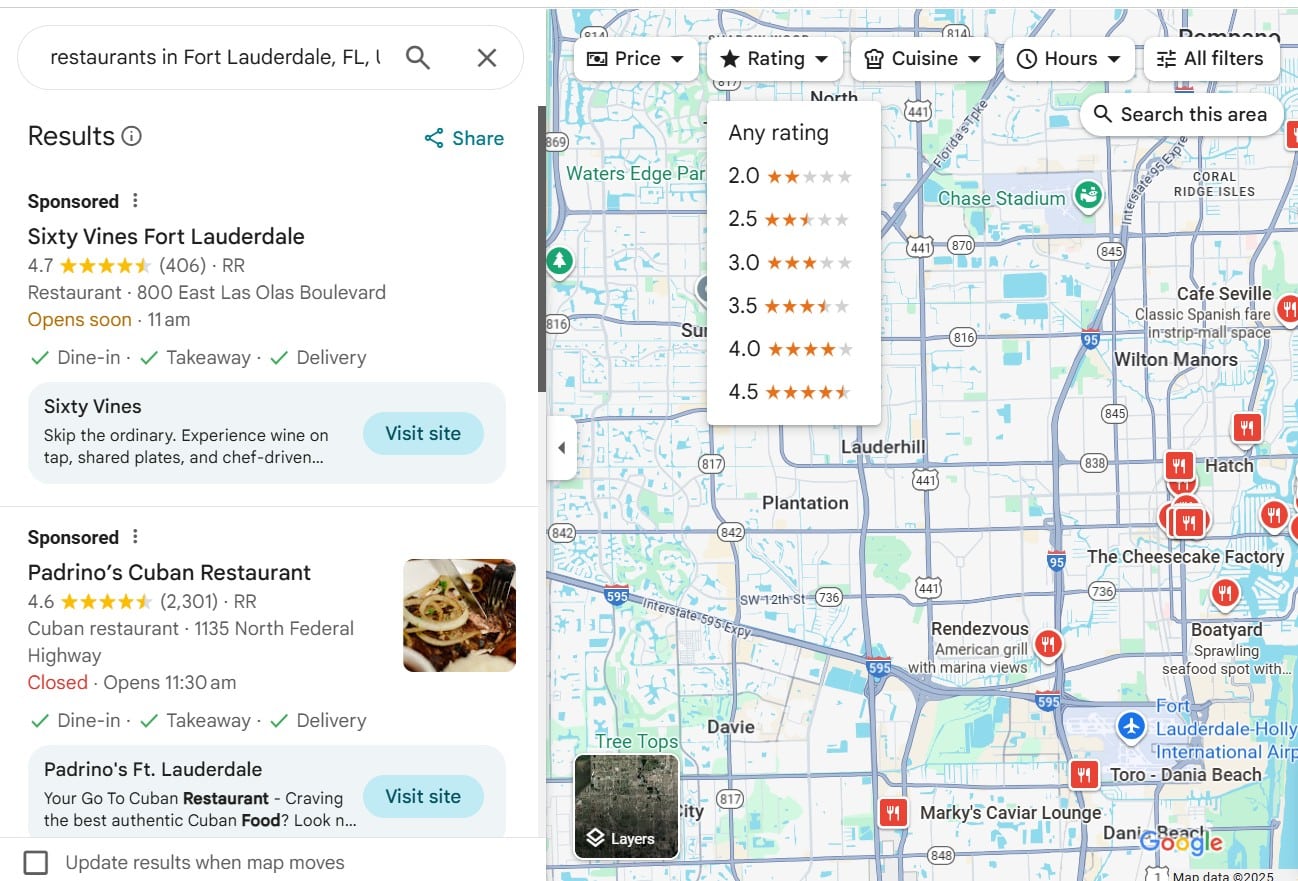Image resolution: width=1298 pixels, height=881 pixels.
Task: Click the results panel scrollbar
Action: tap(542, 248)
